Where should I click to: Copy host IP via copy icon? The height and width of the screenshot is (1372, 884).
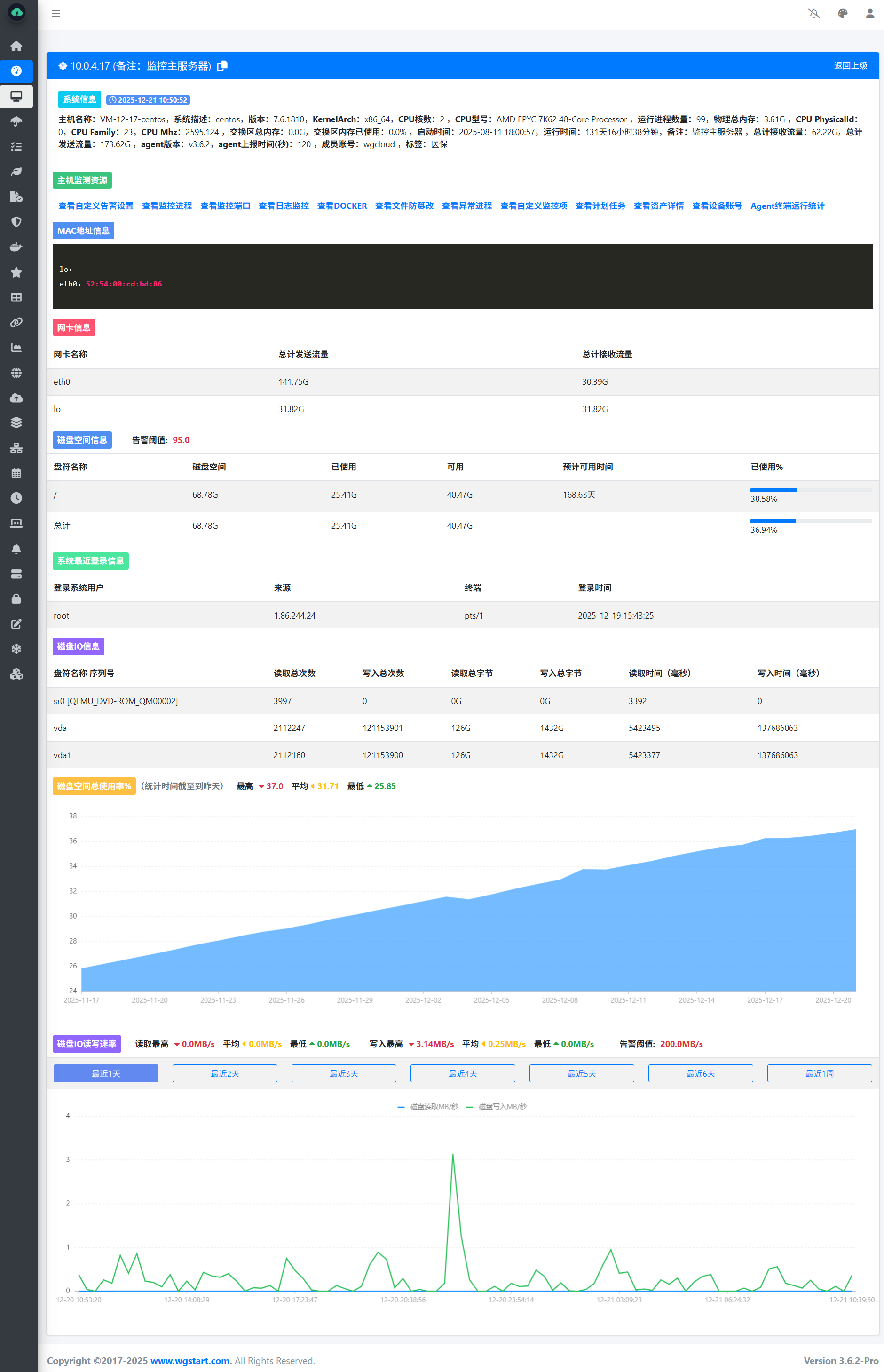tap(222, 66)
